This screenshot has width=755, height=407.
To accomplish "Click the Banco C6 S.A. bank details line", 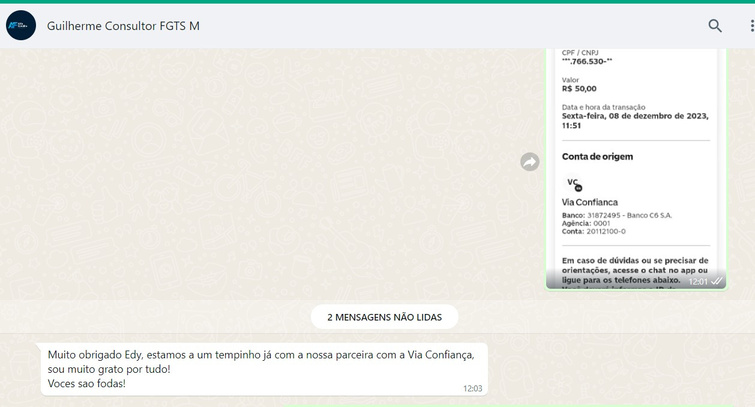I will [616, 215].
